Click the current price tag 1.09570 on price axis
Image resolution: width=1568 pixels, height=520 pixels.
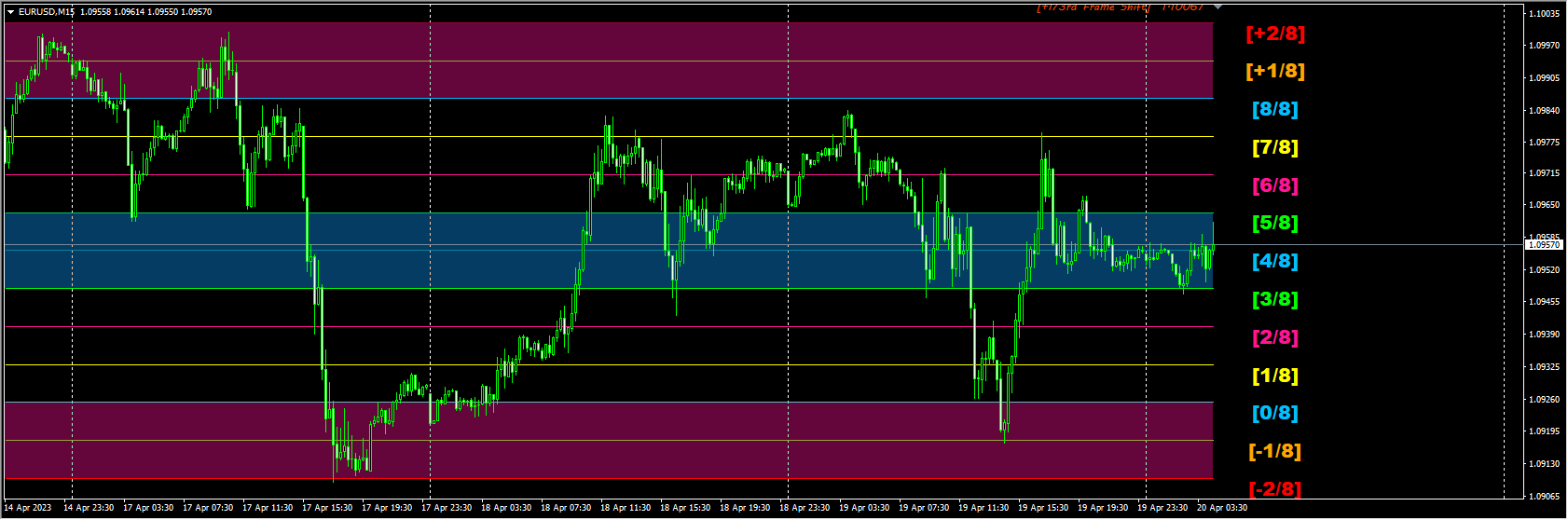click(x=1545, y=245)
